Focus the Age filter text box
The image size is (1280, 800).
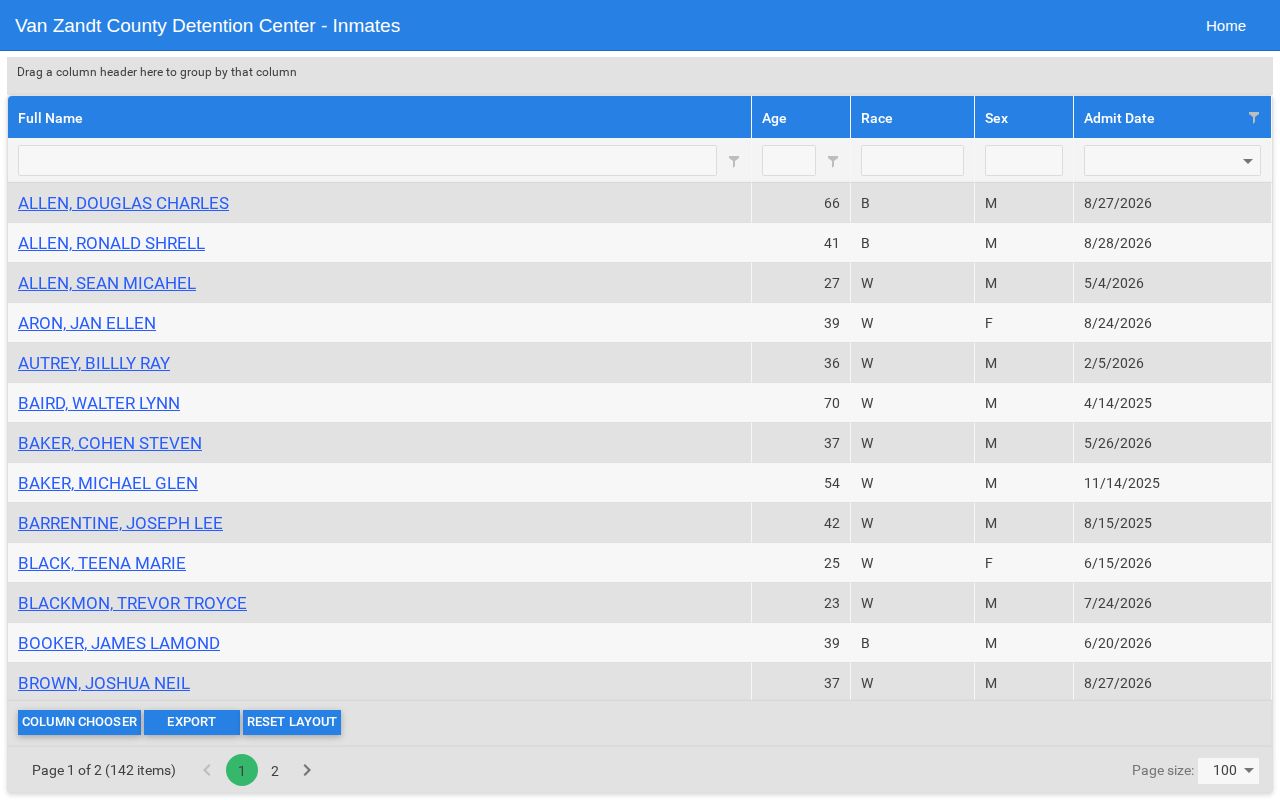pyautogui.click(x=789, y=161)
